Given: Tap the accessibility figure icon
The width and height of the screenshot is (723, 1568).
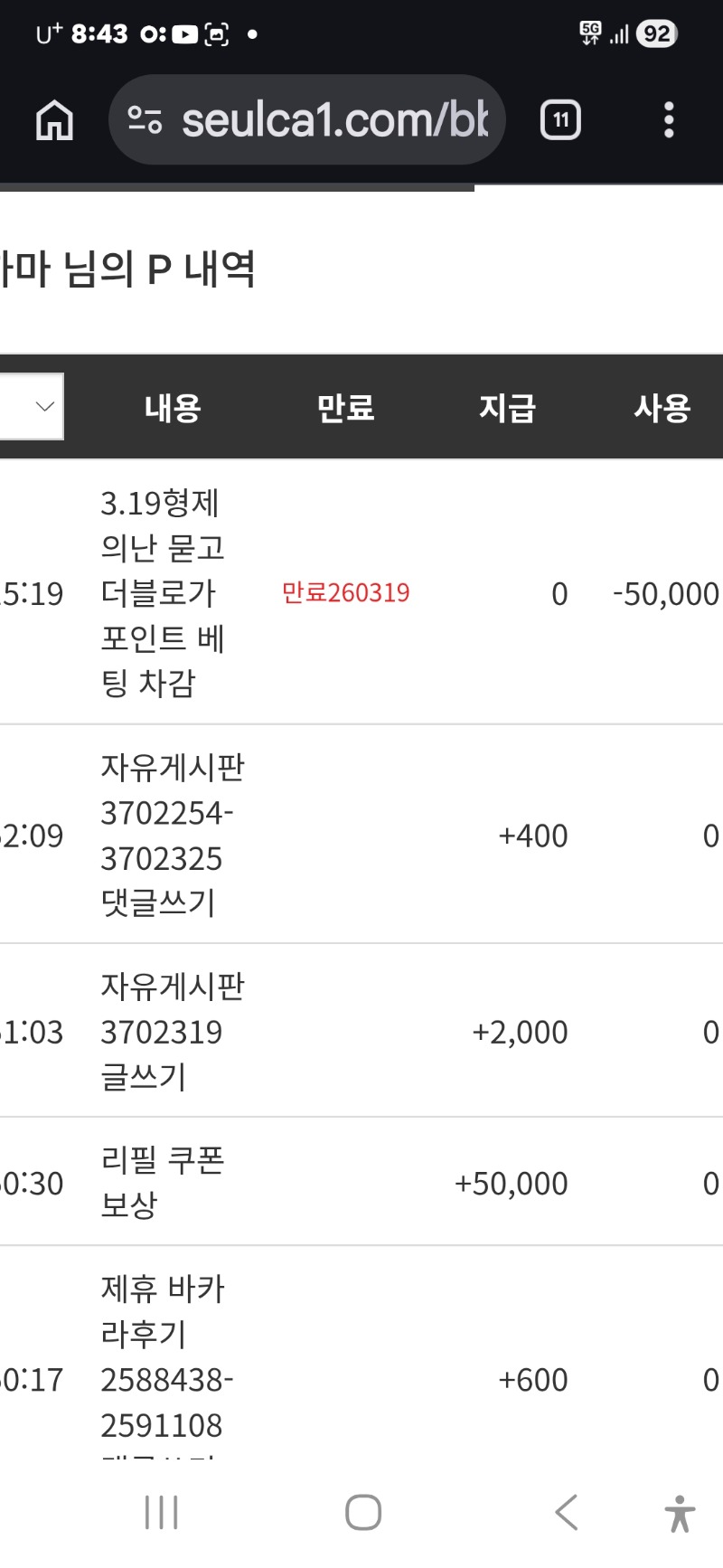Looking at the screenshot, I should 680,1512.
